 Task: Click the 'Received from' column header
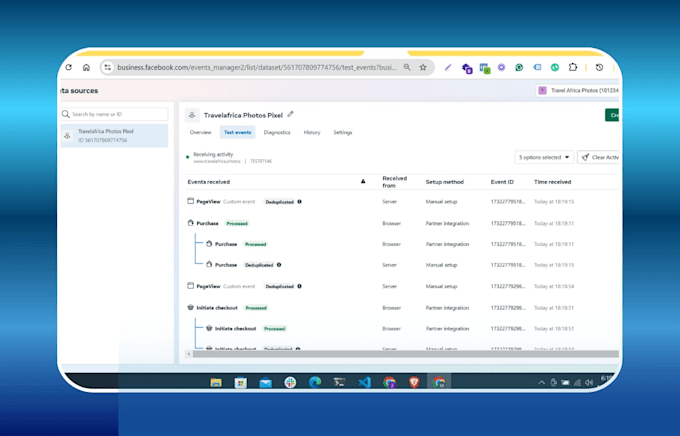click(395, 182)
